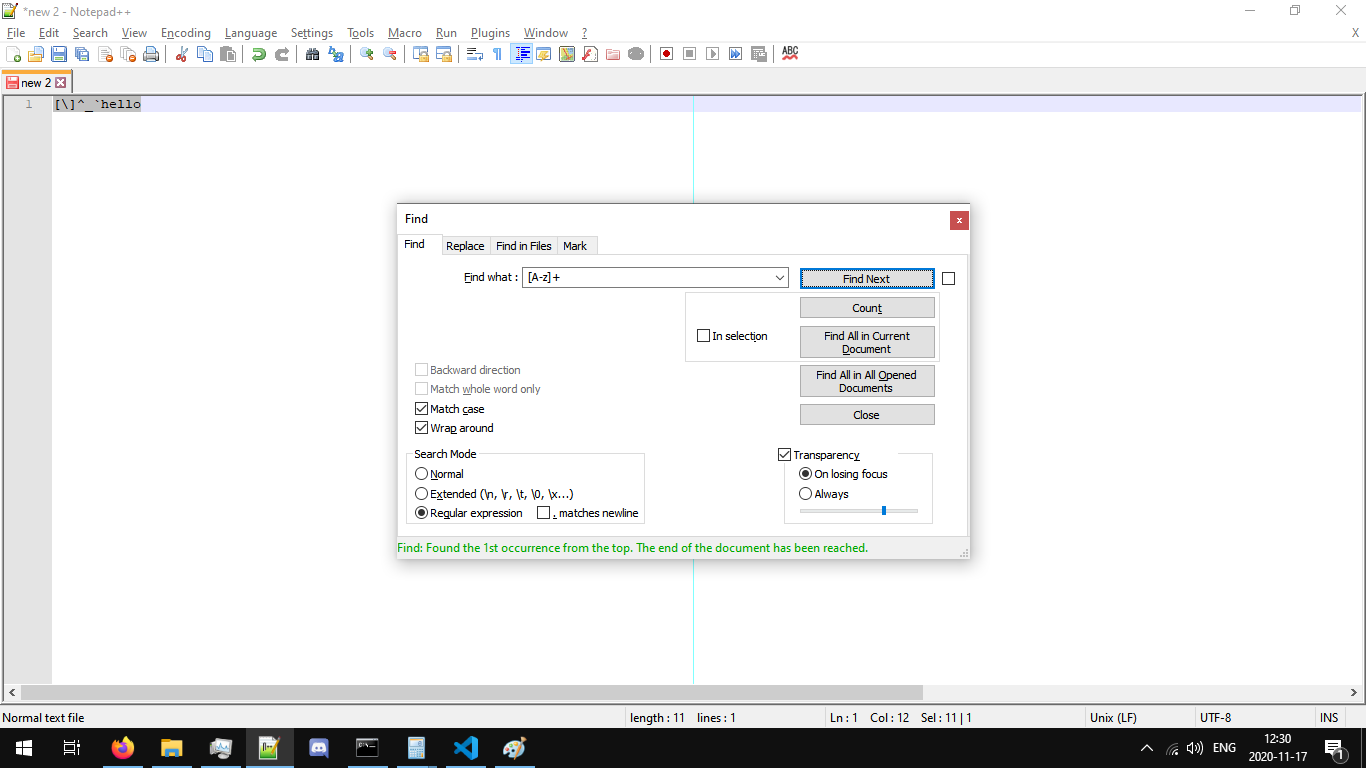The height and width of the screenshot is (768, 1366).
Task: Click the Copy toolbar icon
Action: click(204, 54)
